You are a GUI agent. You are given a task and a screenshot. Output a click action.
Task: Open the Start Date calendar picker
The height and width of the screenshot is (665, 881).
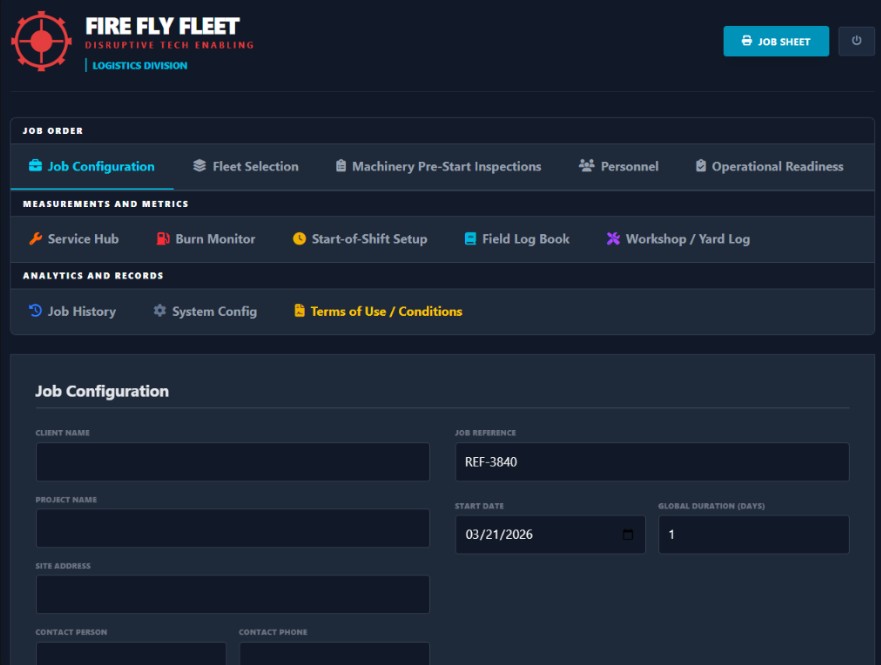tap(626, 535)
